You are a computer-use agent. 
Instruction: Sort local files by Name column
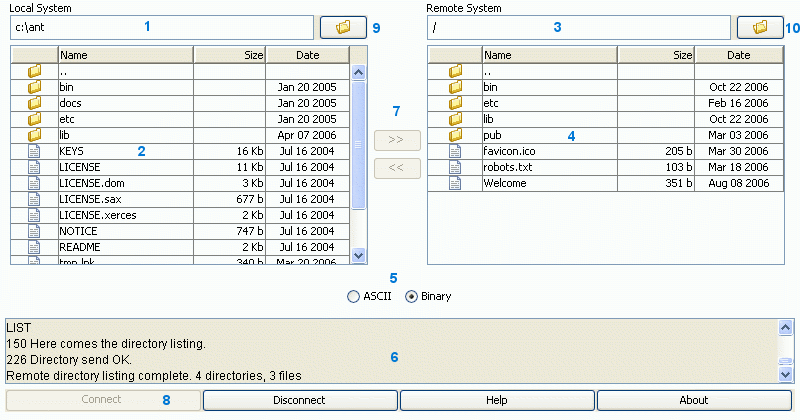coord(125,55)
